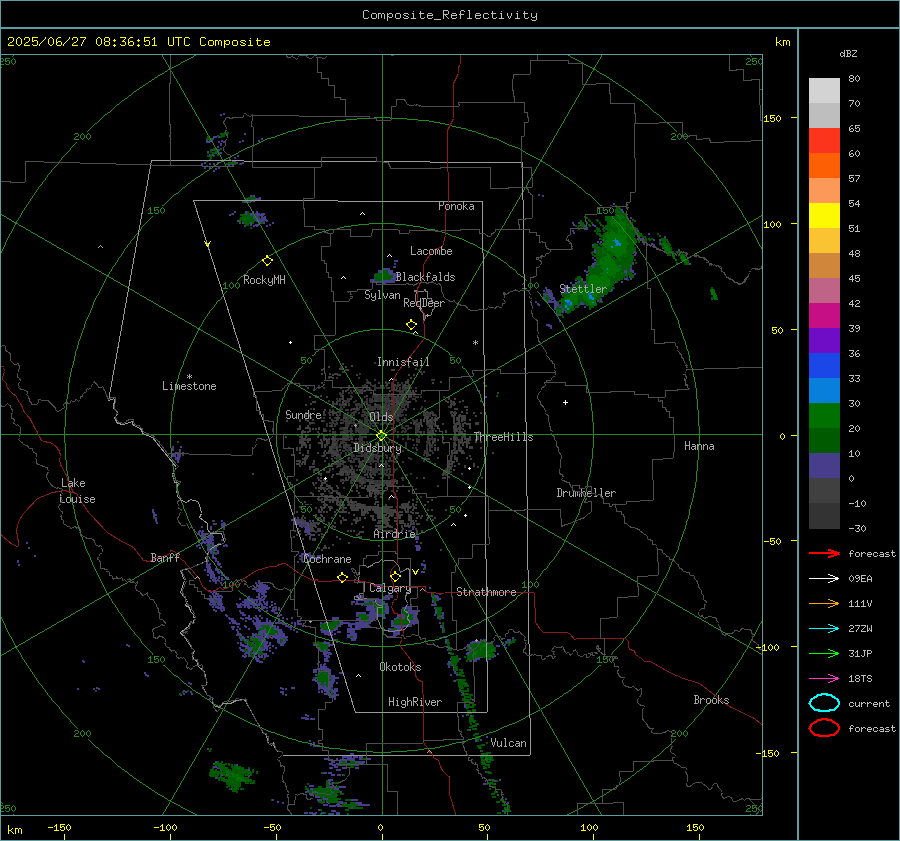Image resolution: width=900 pixels, height=841 pixels.
Task: Click the red forecast arrow legend icon
Action: point(824,553)
